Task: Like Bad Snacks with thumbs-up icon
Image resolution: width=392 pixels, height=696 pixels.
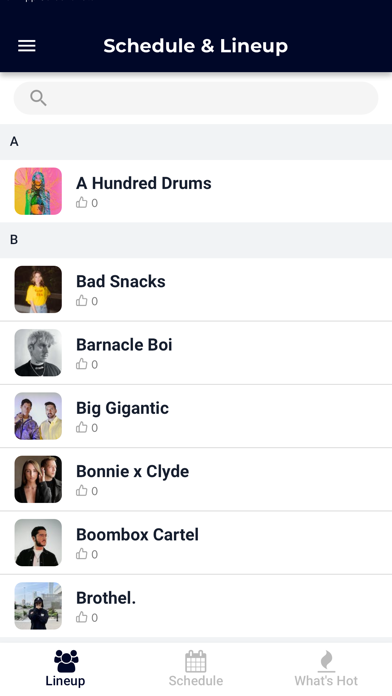Action: [x=82, y=301]
